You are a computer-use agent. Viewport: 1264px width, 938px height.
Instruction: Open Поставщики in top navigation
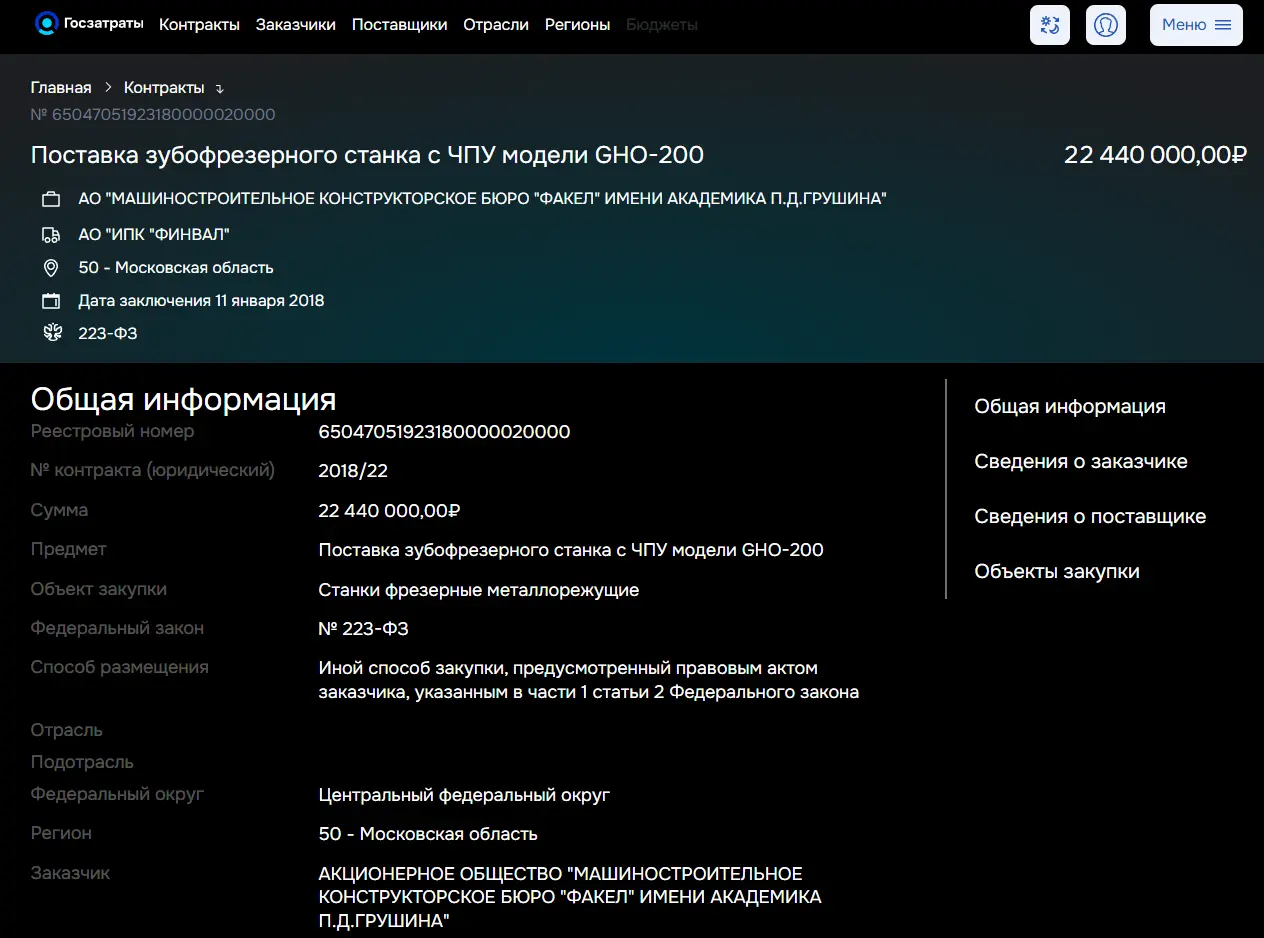(399, 25)
